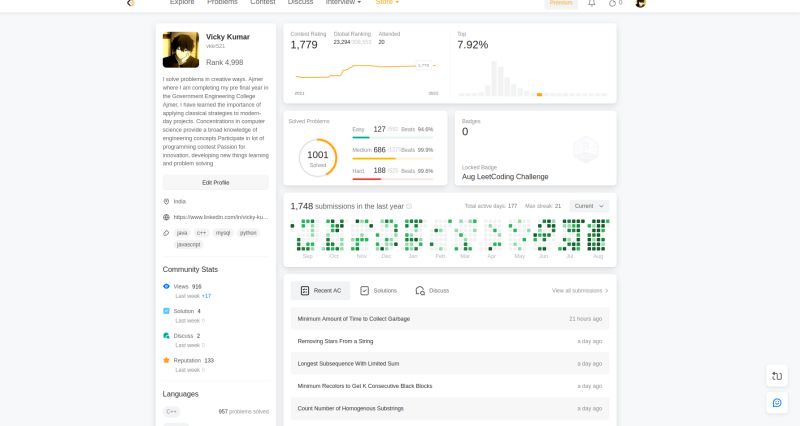Open the Contest page
Screen dimensions: 800x426
(263, 3)
